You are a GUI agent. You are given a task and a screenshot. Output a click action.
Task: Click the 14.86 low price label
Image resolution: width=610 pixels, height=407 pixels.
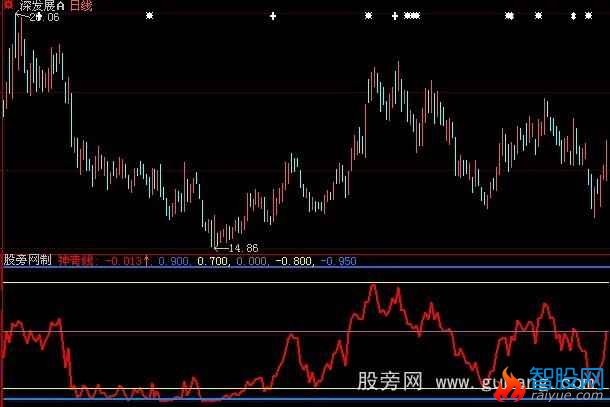tap(243, 247)
